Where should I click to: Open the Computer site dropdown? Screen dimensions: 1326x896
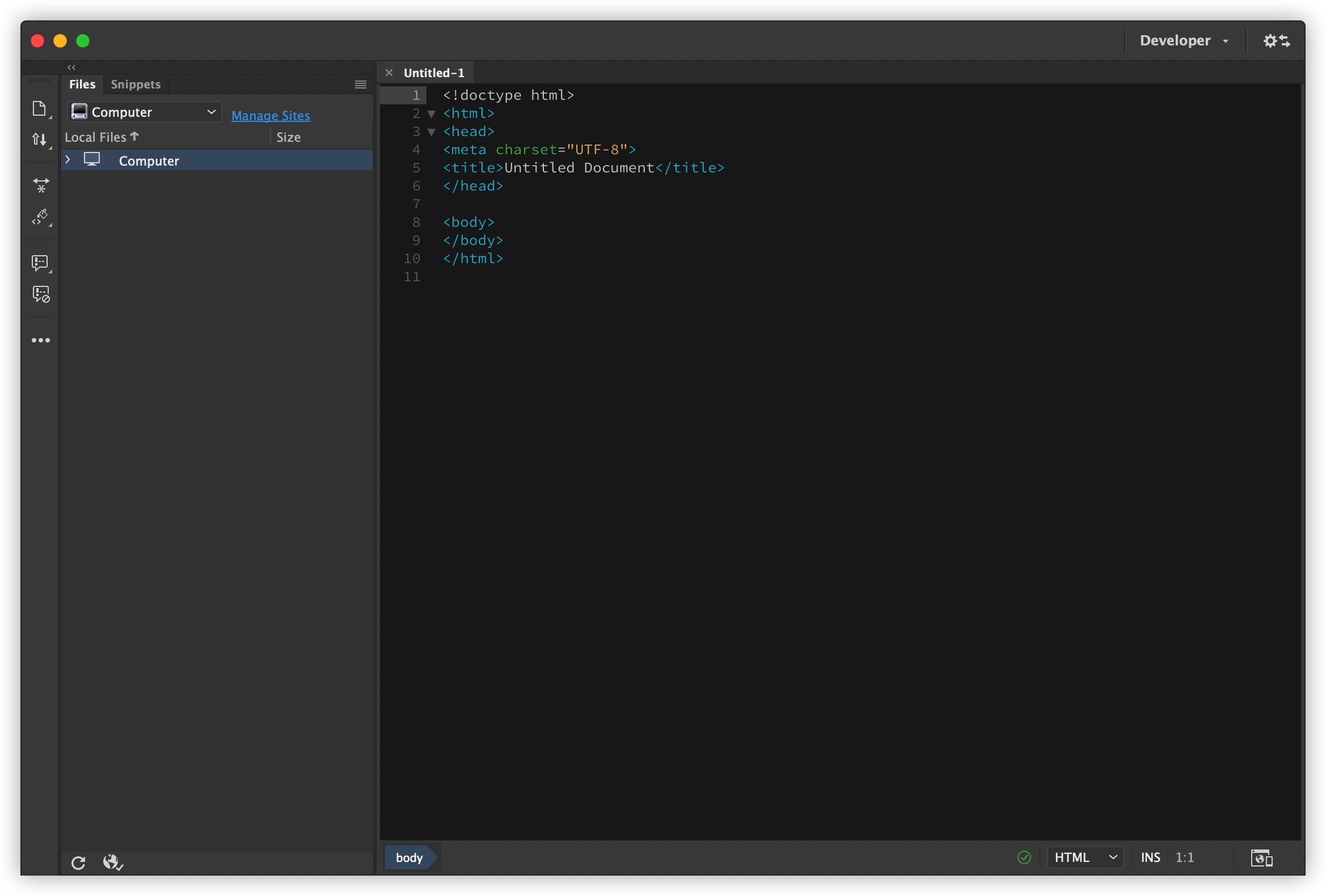point(145,112)
